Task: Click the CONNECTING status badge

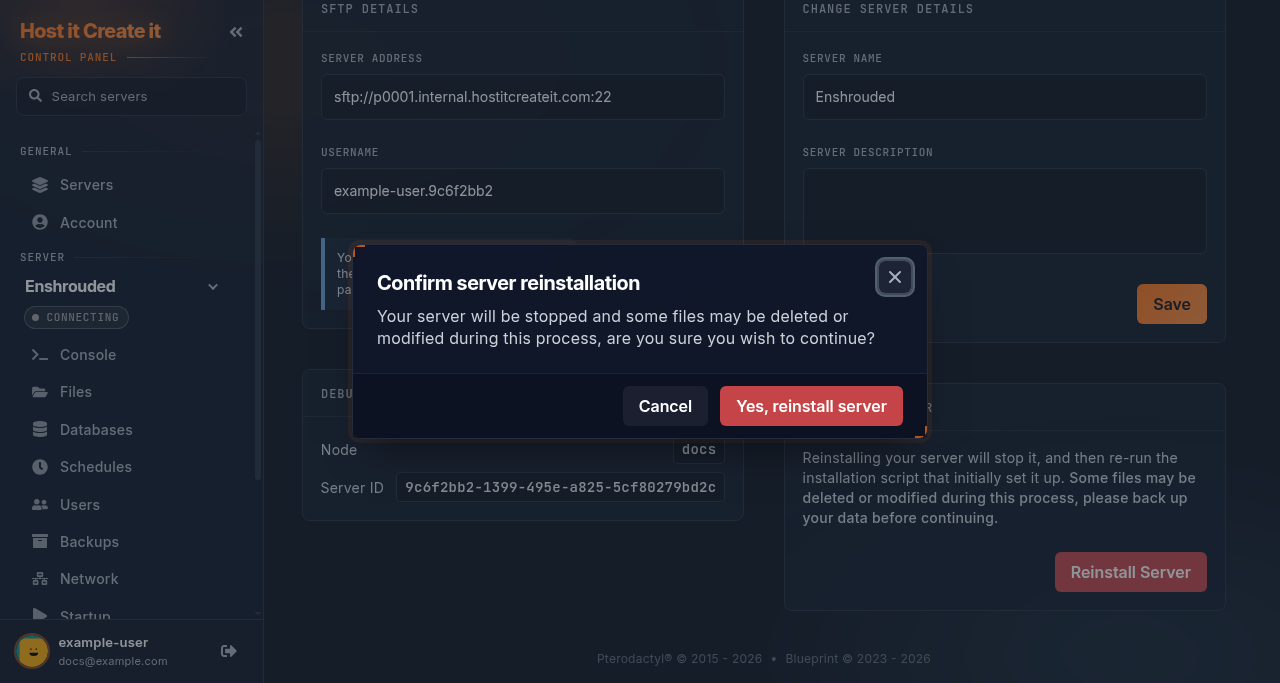Action: point(76,317)
